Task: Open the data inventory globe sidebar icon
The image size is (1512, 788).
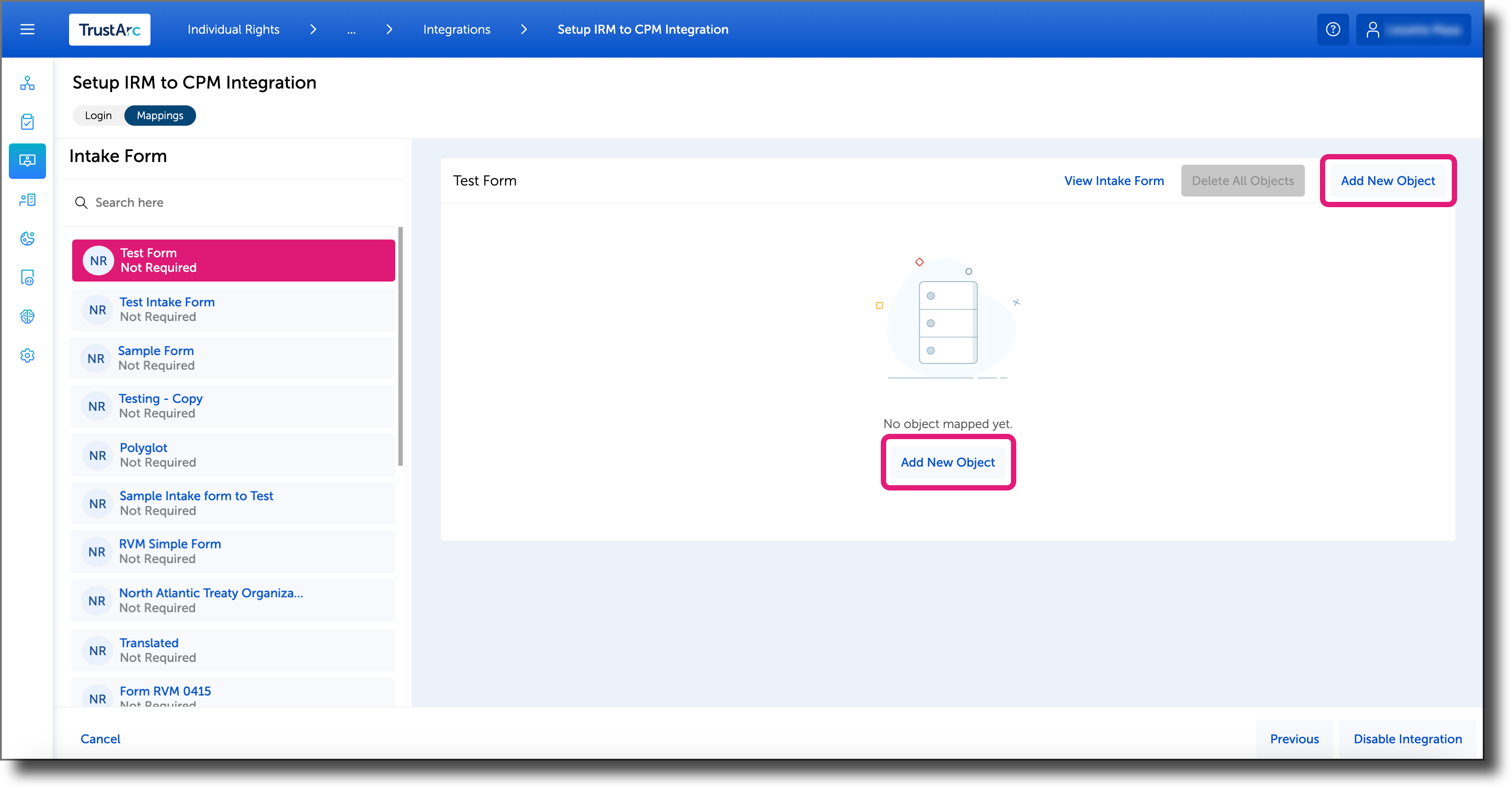Action: click(x=27, y=239)
